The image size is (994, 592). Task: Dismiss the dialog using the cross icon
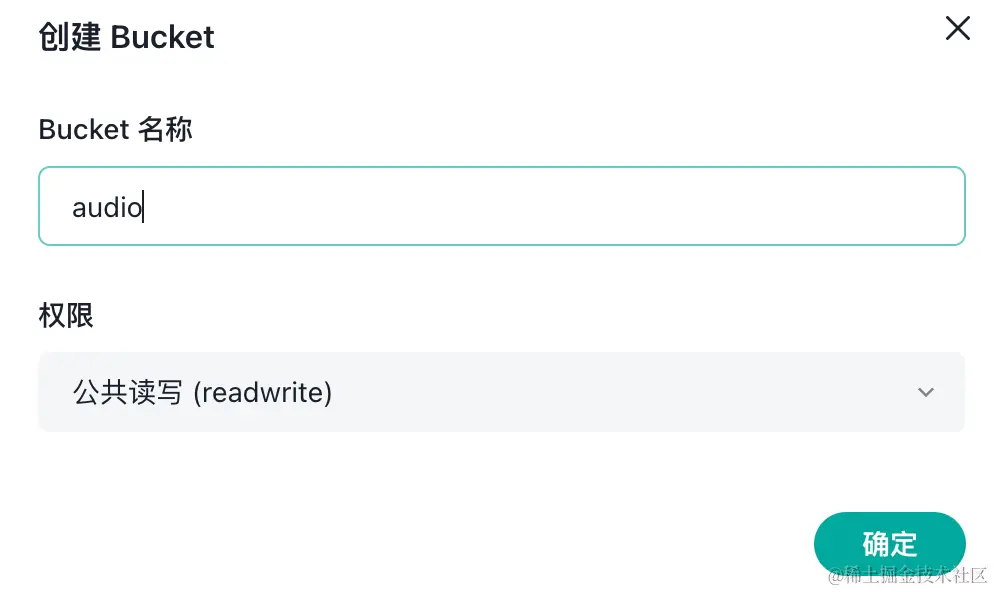(957, 29)
